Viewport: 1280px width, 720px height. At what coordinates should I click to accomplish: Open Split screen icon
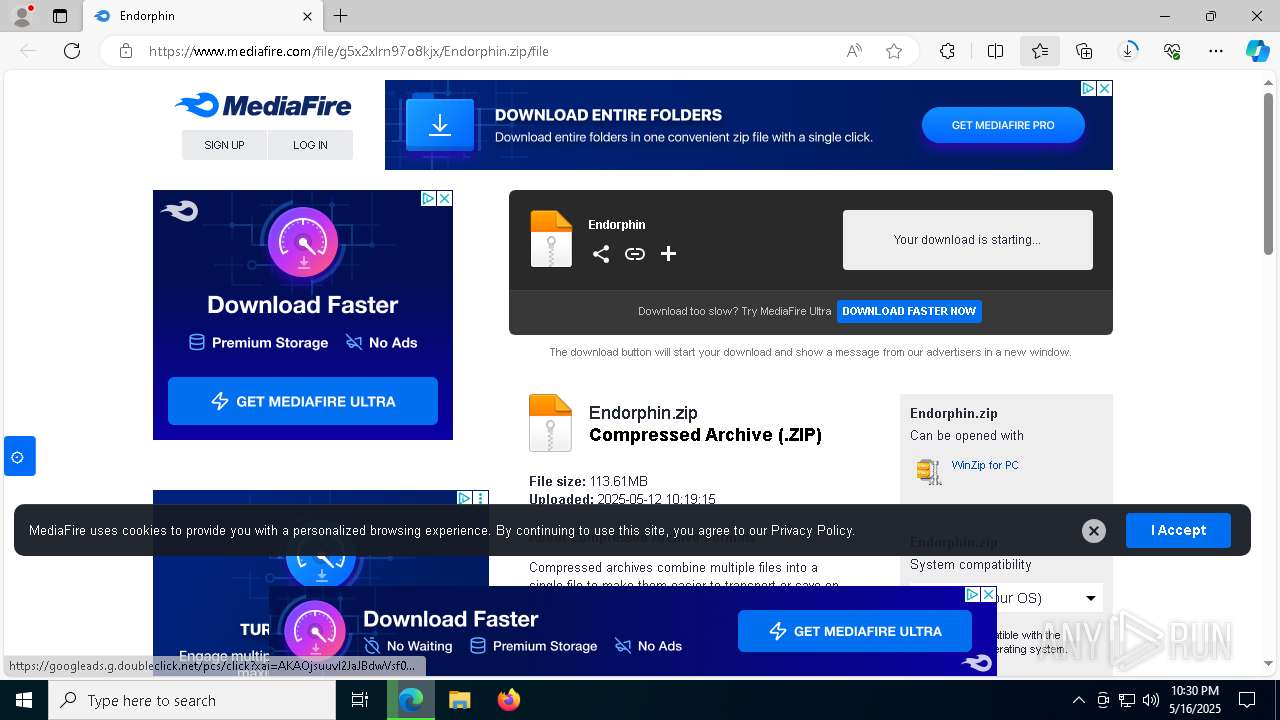[995, 51]
